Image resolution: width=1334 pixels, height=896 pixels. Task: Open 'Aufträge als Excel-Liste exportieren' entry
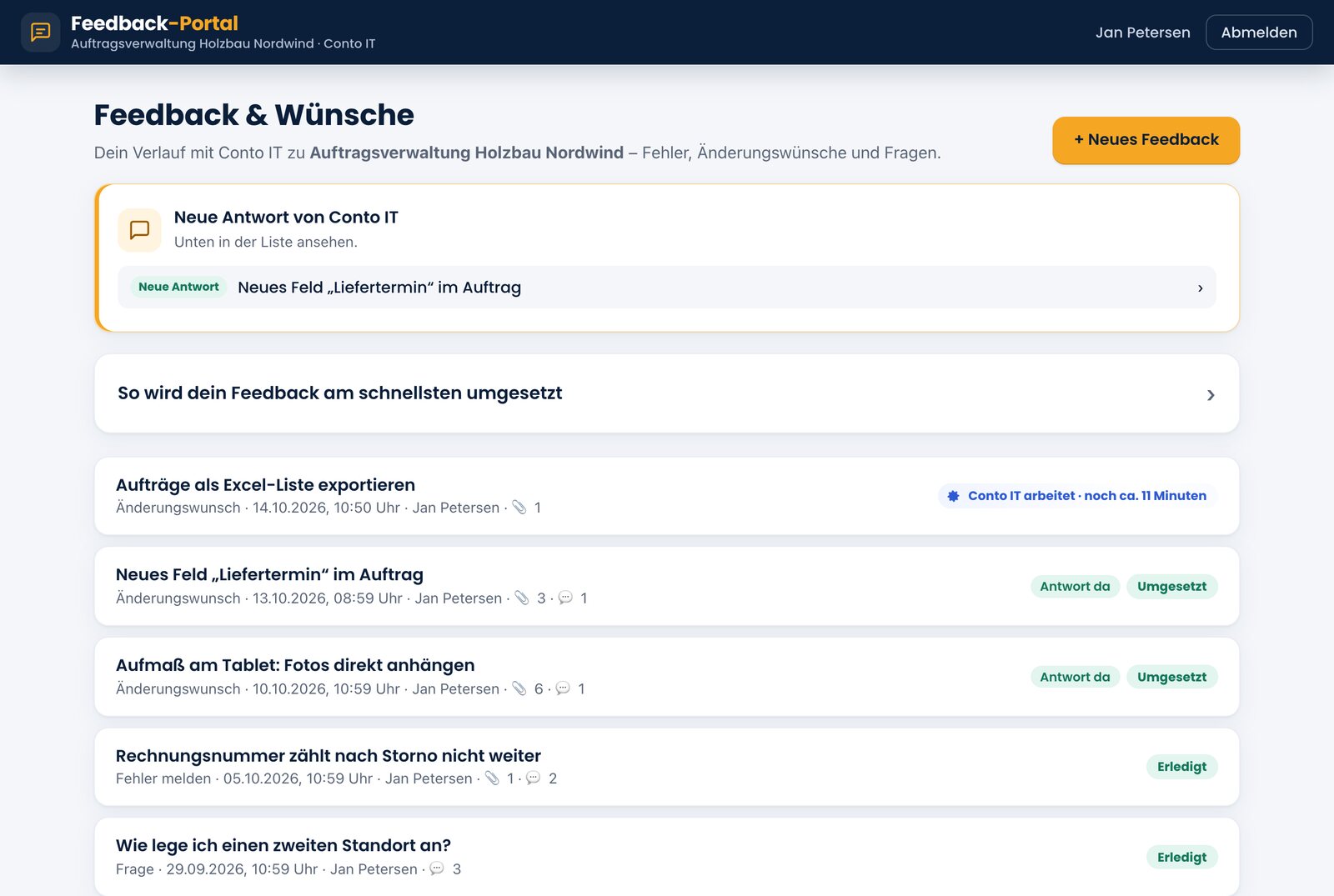point(667,496)
